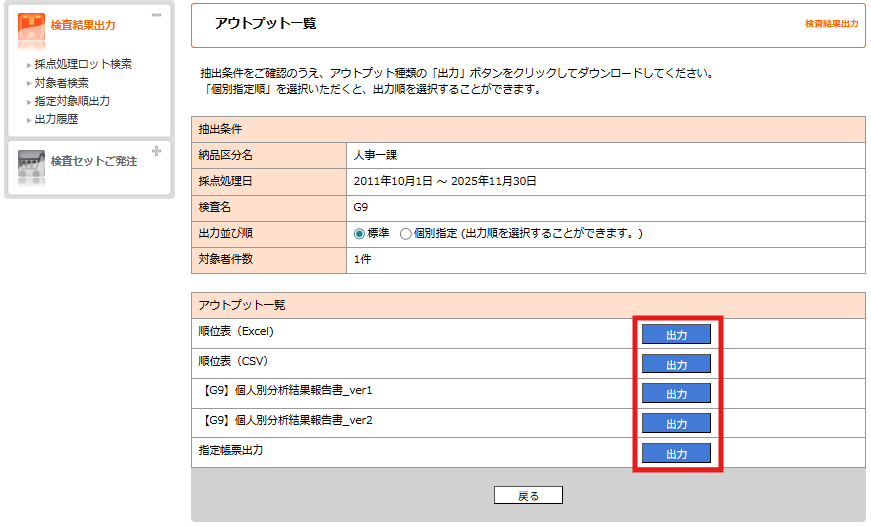Screen dimensions: 871x527
Task: Download 順位表（CSV） with its 出力 button
Action: click(676, 364)
